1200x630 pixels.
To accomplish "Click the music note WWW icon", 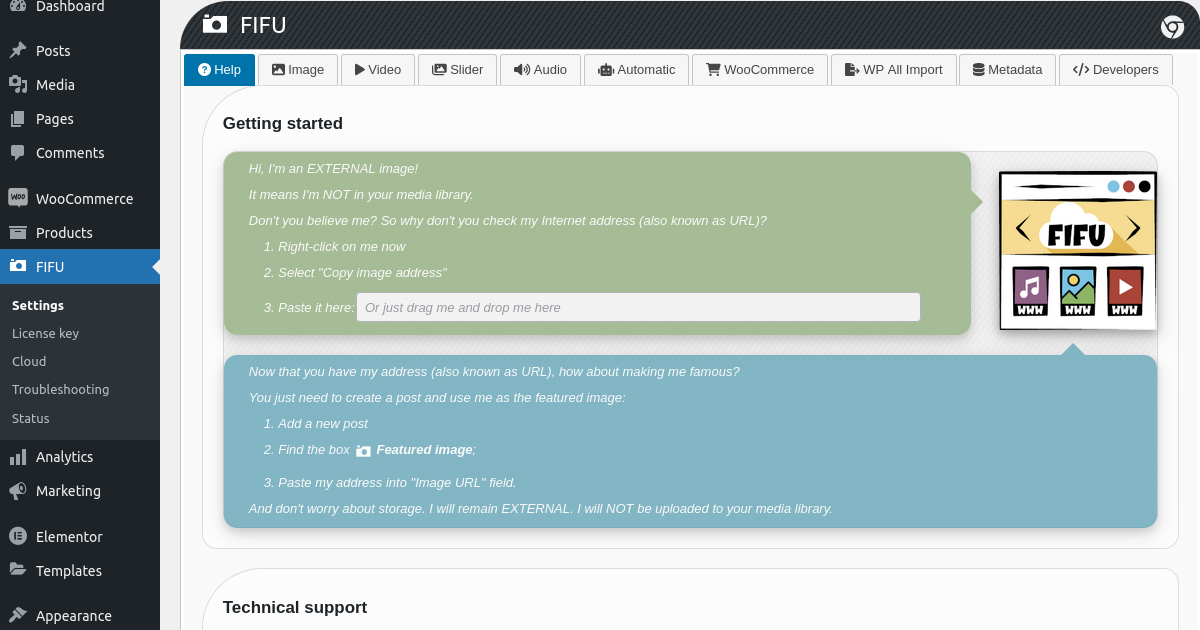I will pos(1031,291).
